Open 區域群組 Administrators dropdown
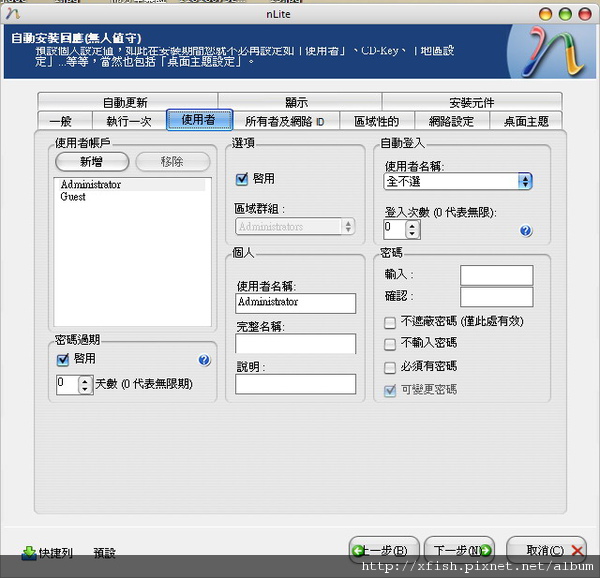Screen dimensions: 600x578 295,226
